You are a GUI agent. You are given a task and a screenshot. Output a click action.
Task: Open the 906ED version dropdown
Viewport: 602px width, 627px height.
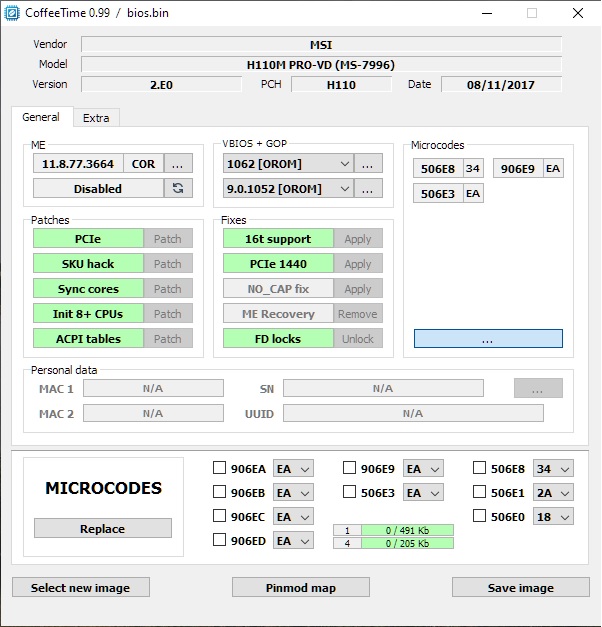[293, 540]
